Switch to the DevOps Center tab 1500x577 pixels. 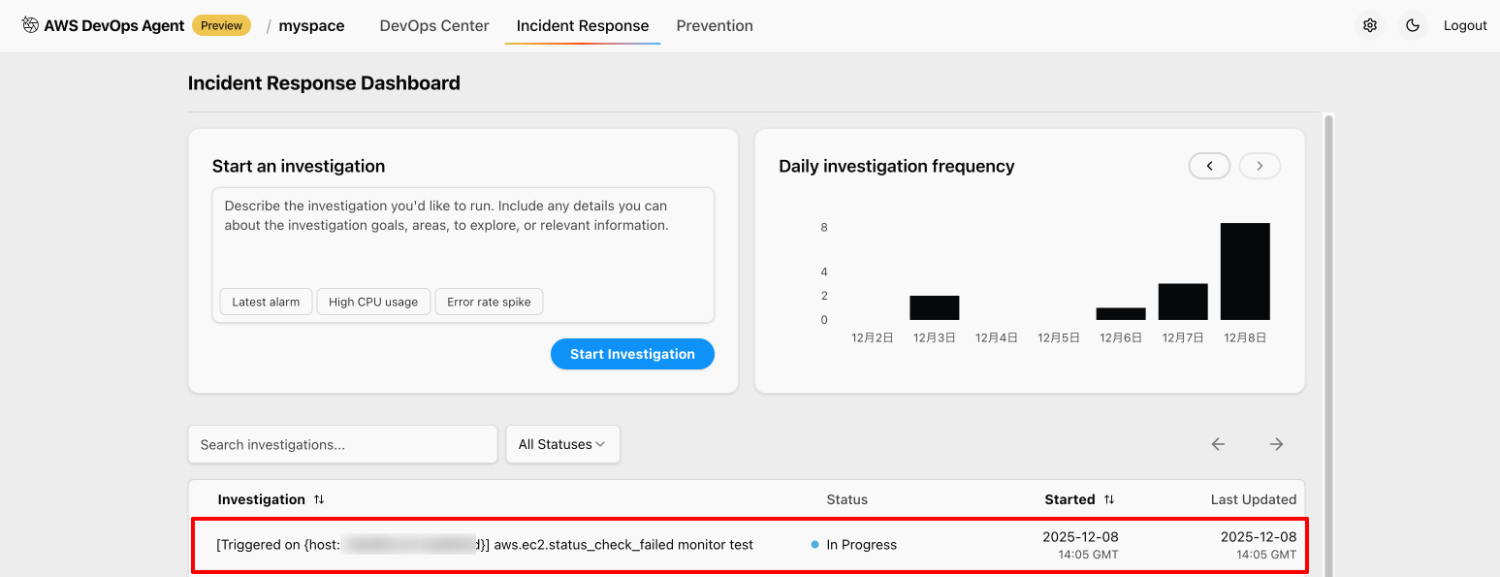pyautogui.click(x=434, y=26)
